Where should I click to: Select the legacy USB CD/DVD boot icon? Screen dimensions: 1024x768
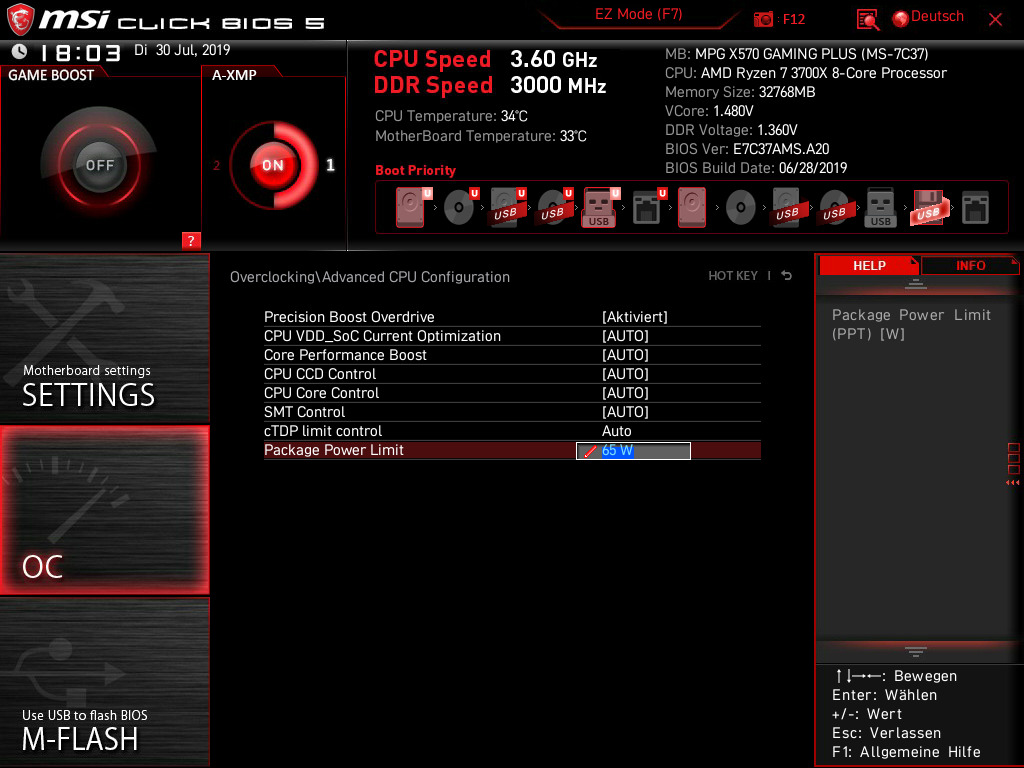click(x=834, y=207)
